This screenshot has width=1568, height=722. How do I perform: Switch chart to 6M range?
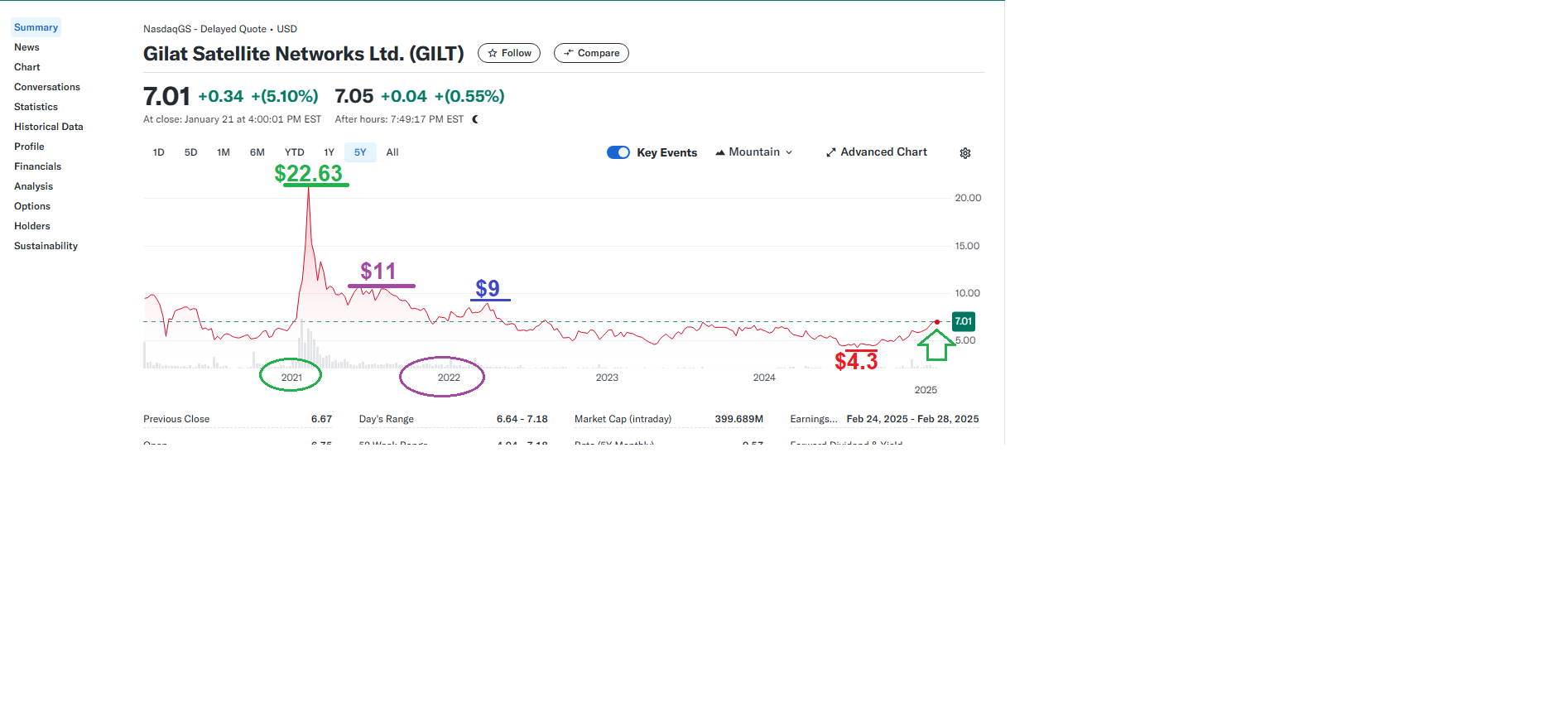click(257, 152)
